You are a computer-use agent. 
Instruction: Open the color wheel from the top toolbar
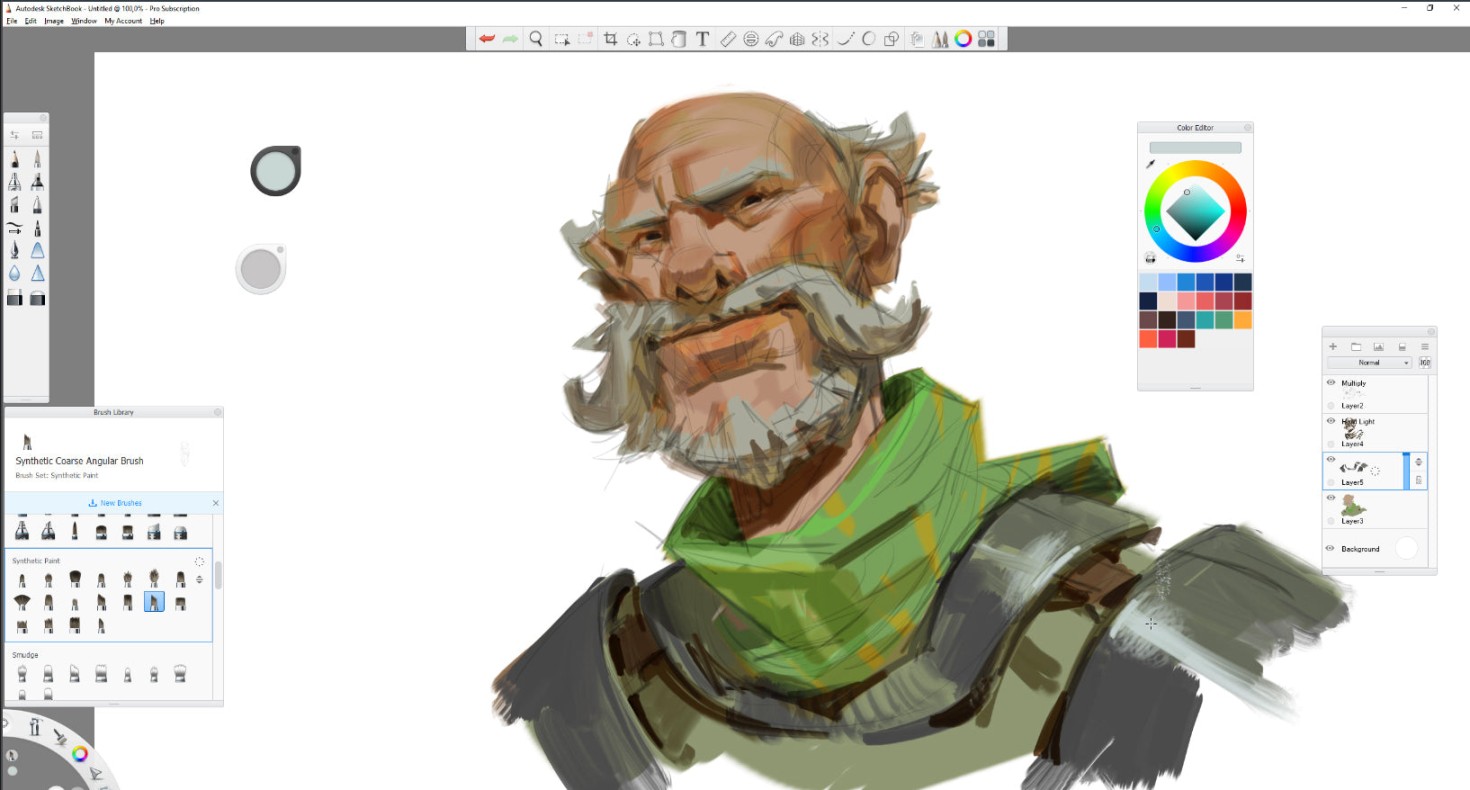(x=963, y=38)
